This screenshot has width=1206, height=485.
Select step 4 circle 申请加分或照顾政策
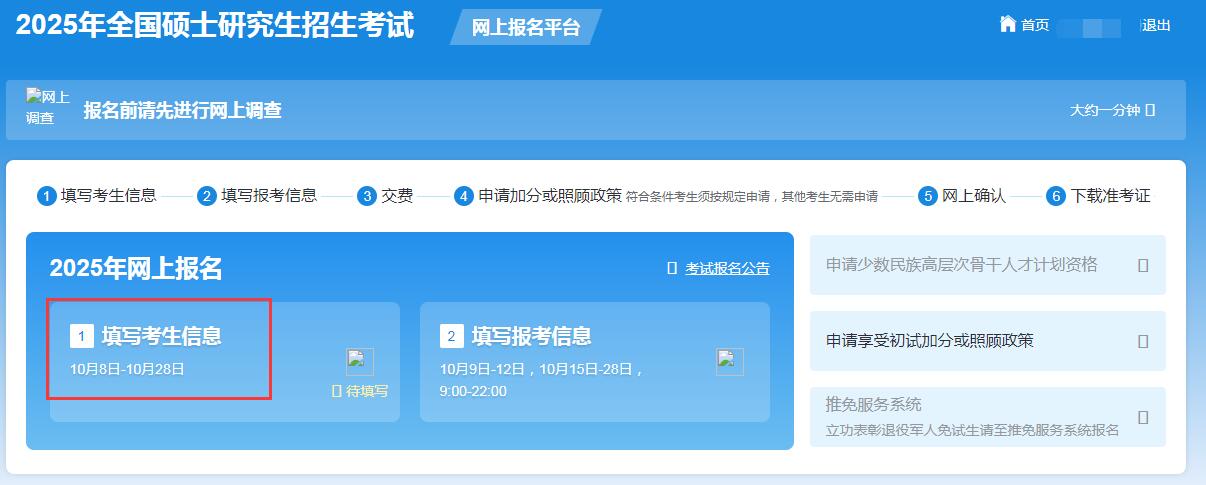coord(464,196)
